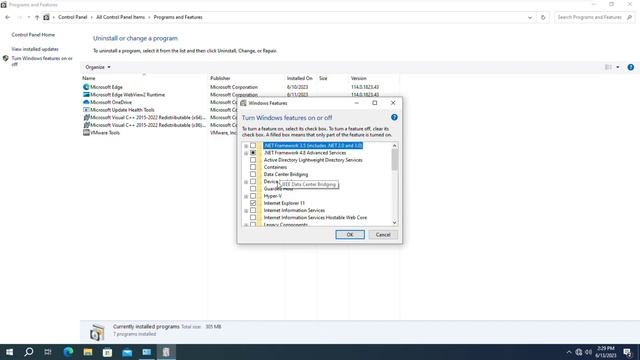Click All Control Panel Items breadcrumb
Image resolution: width=640 pixels, height=360 pixels.
tap(120, 17)
